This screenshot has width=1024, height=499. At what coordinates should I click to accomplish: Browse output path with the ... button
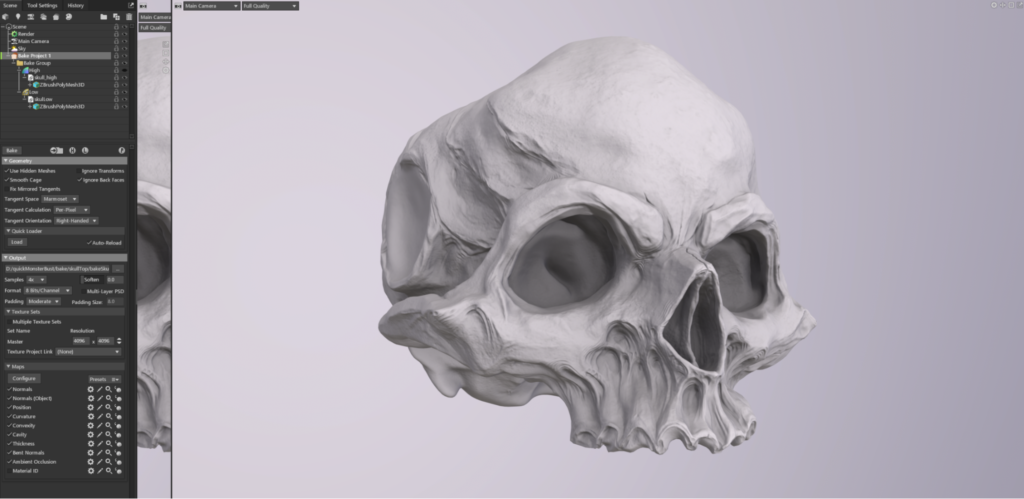click(x=118, y=269)
